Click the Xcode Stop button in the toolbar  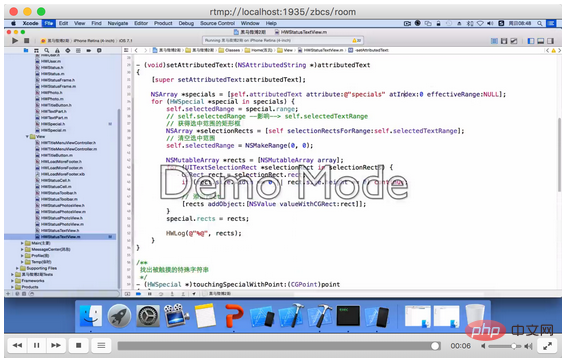[27, 41]
